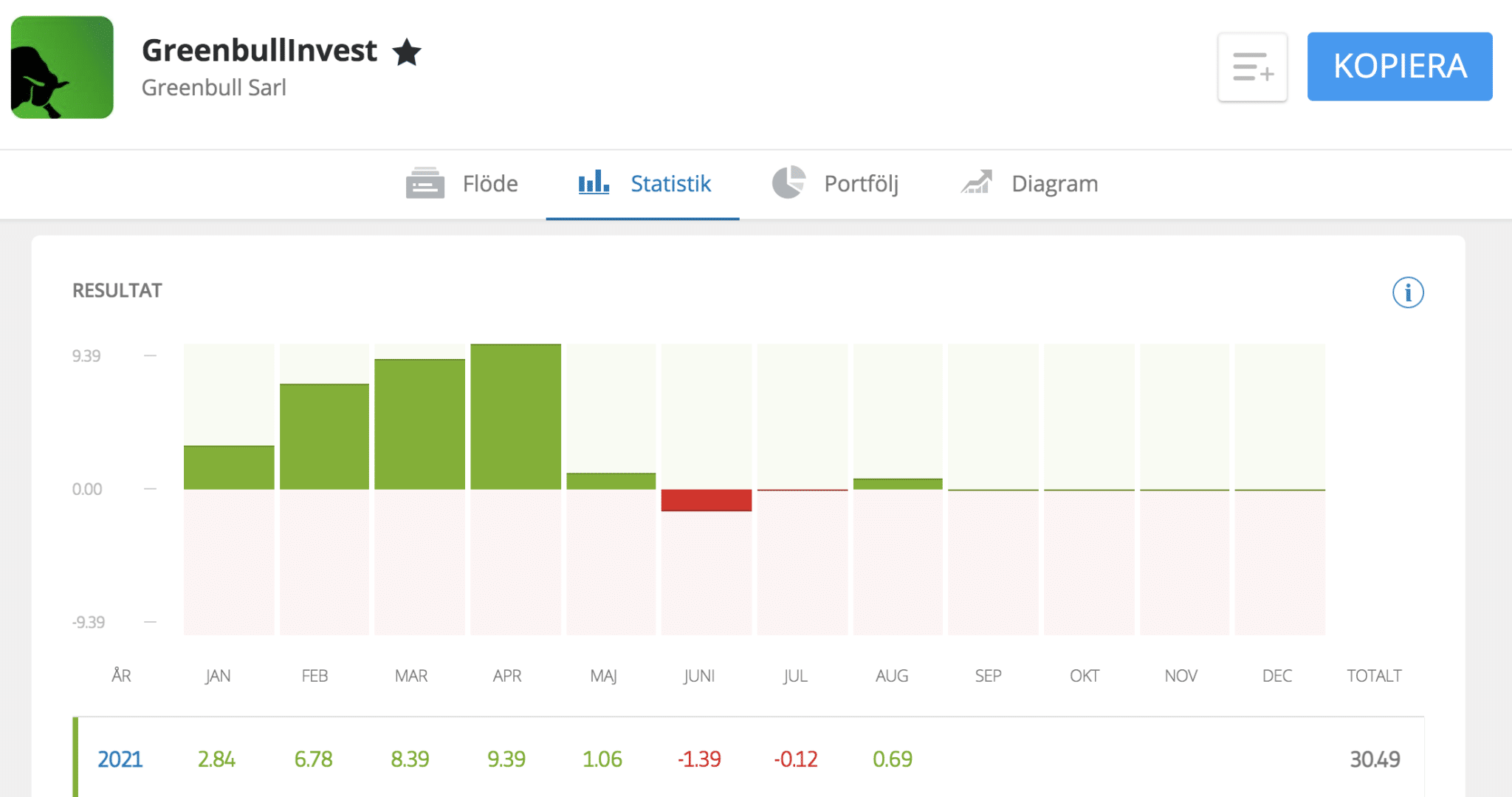Open the Flöde tab
This screenshot has height=797, width=1512.
489,183
